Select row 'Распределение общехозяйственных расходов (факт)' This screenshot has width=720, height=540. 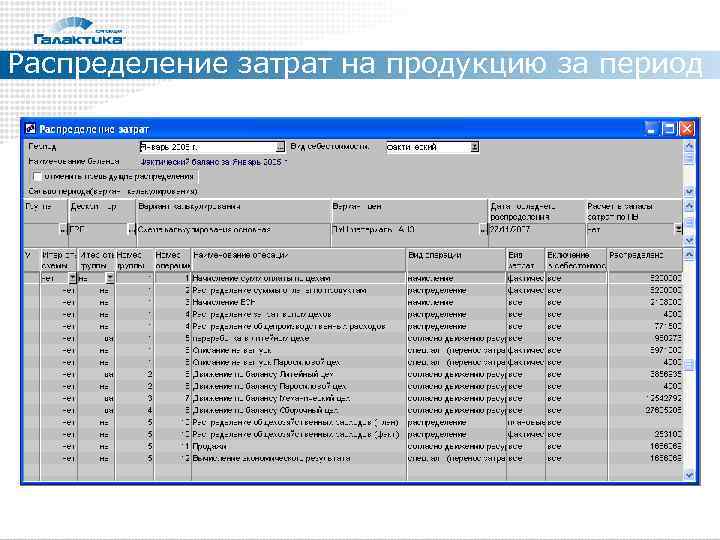[x=353, y=434]
